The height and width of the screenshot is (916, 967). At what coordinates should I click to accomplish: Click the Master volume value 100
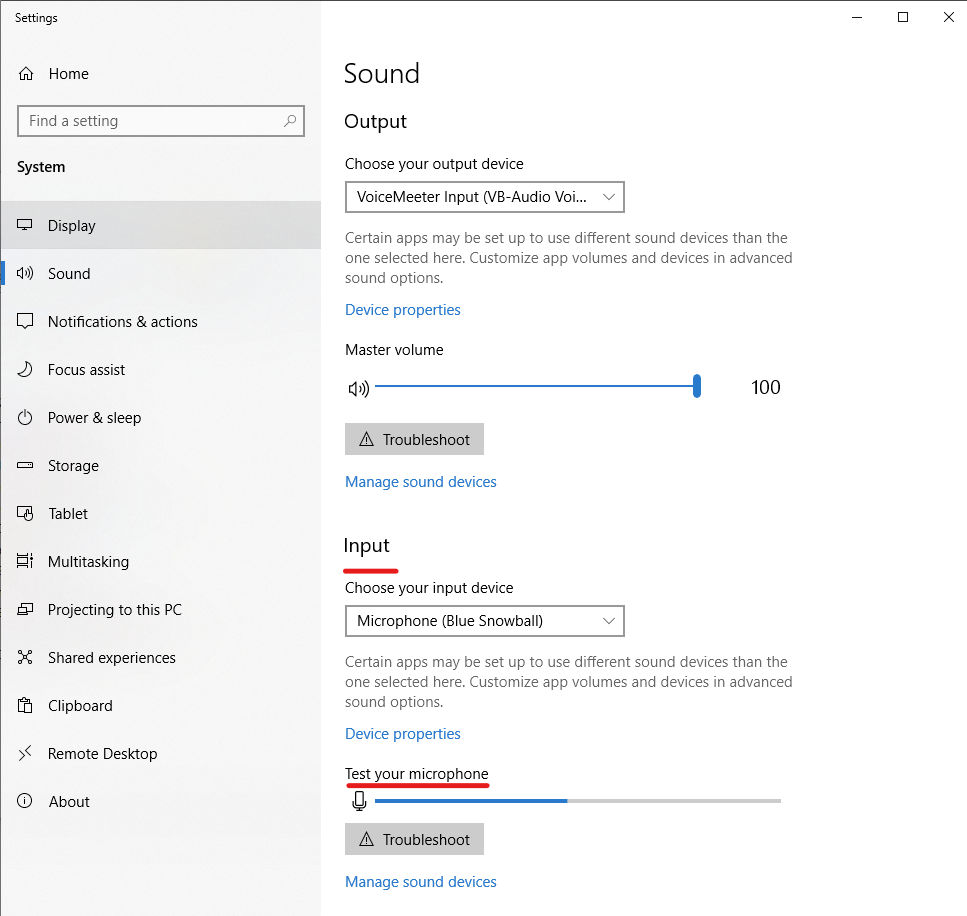[766, 387]
